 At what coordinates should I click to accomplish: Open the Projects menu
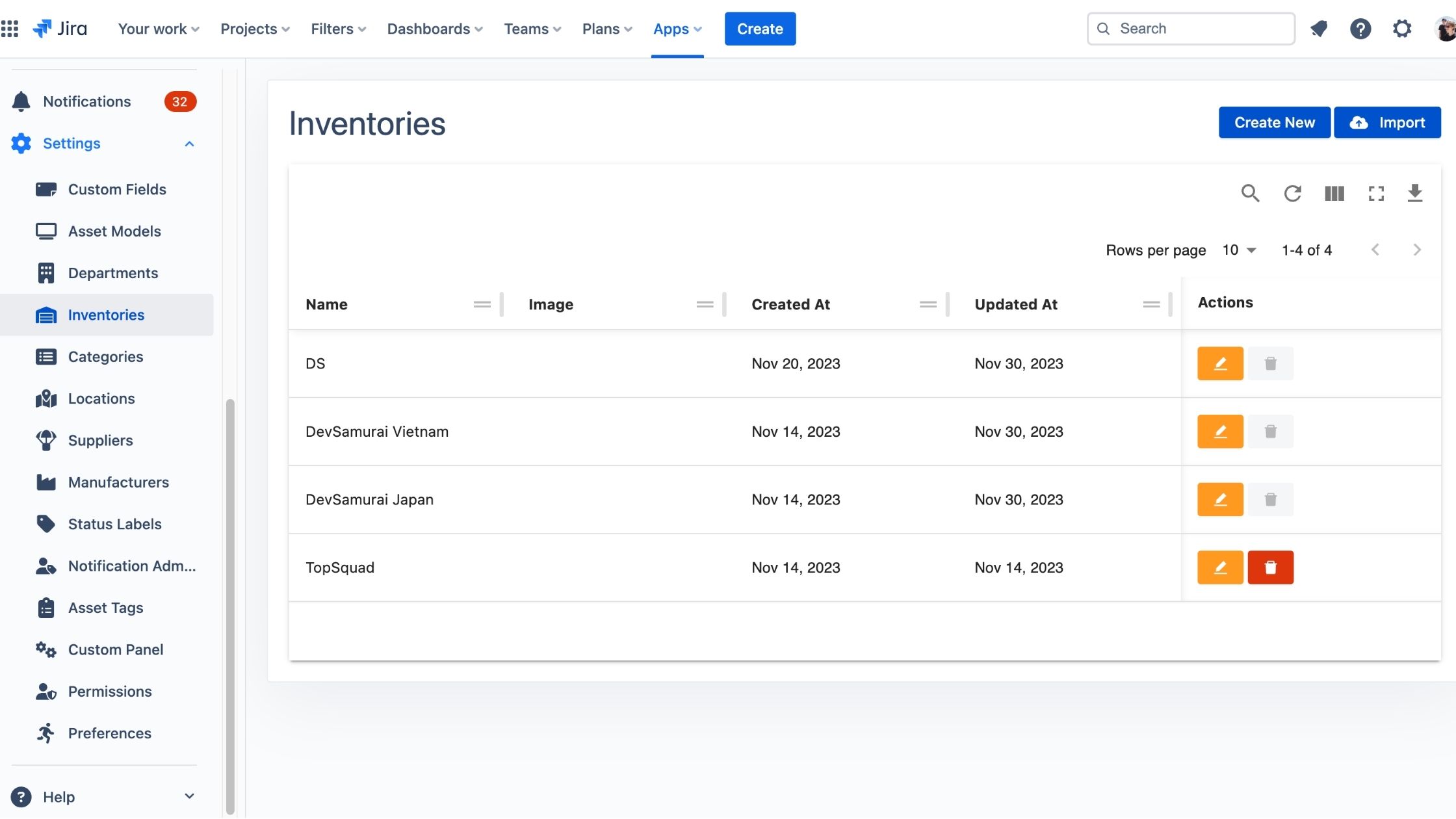[x=255, y=29]
